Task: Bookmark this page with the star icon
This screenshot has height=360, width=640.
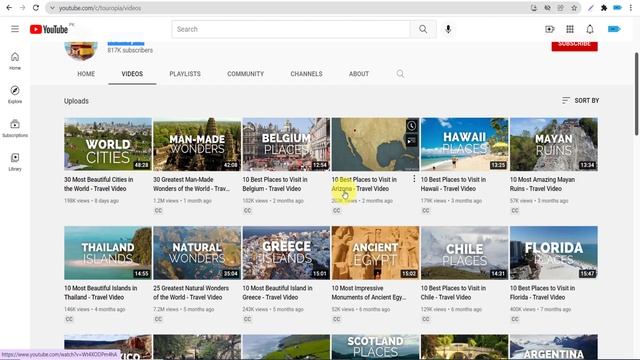Action: tap(574, 8)
